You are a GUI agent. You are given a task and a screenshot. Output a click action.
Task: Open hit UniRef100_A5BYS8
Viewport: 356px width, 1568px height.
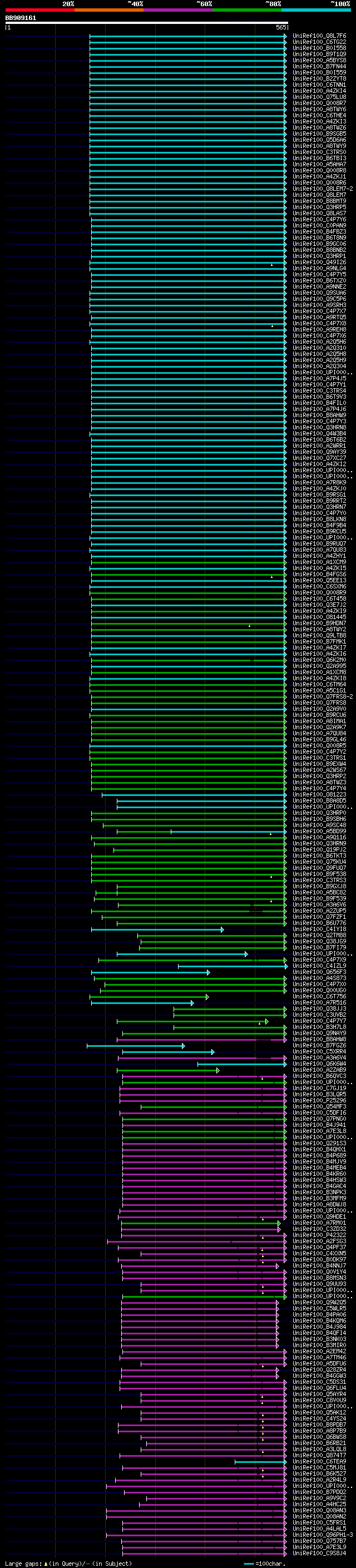(x=319, y=60)
